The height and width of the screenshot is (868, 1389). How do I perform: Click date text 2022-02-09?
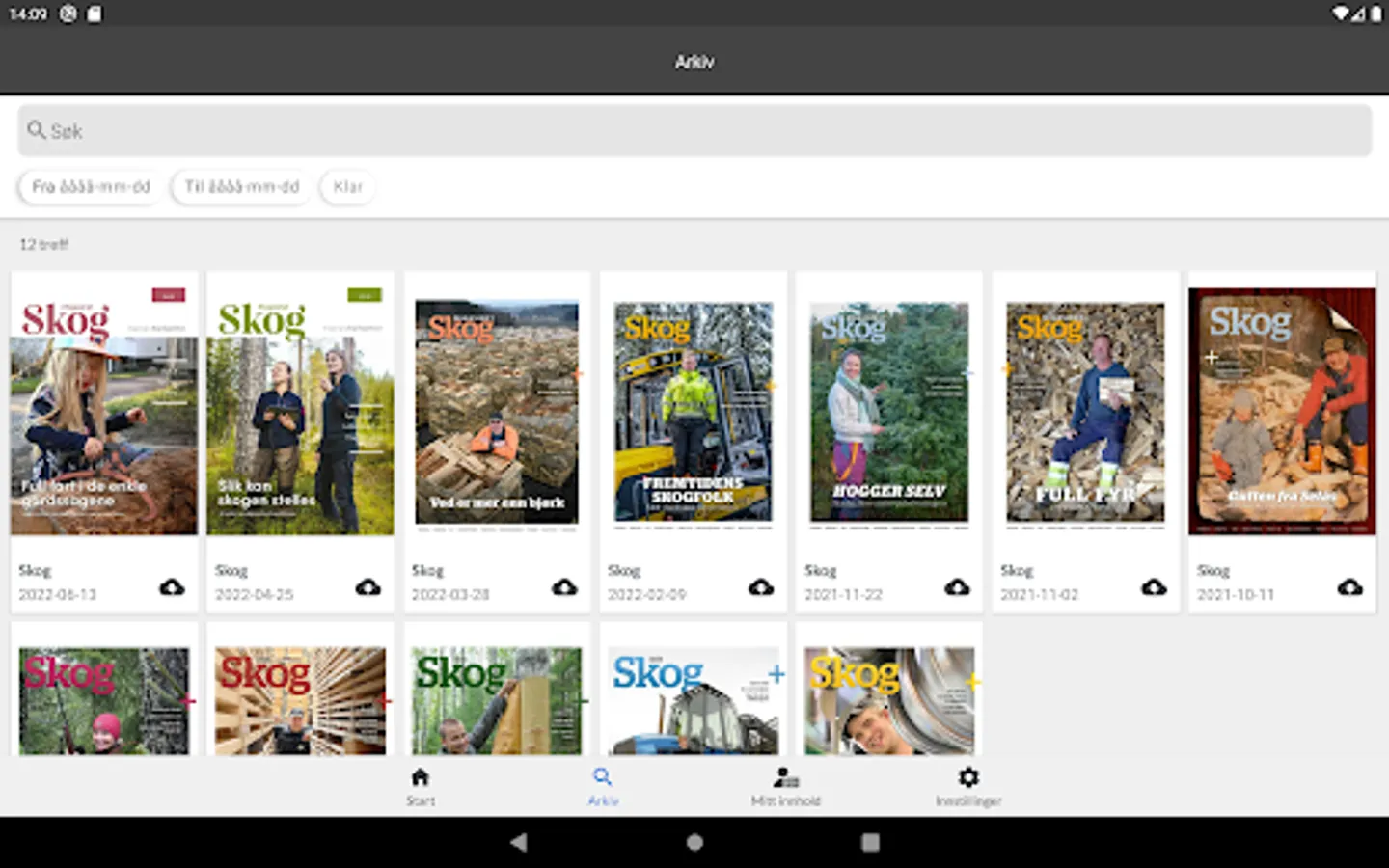[x=646, y=595]
